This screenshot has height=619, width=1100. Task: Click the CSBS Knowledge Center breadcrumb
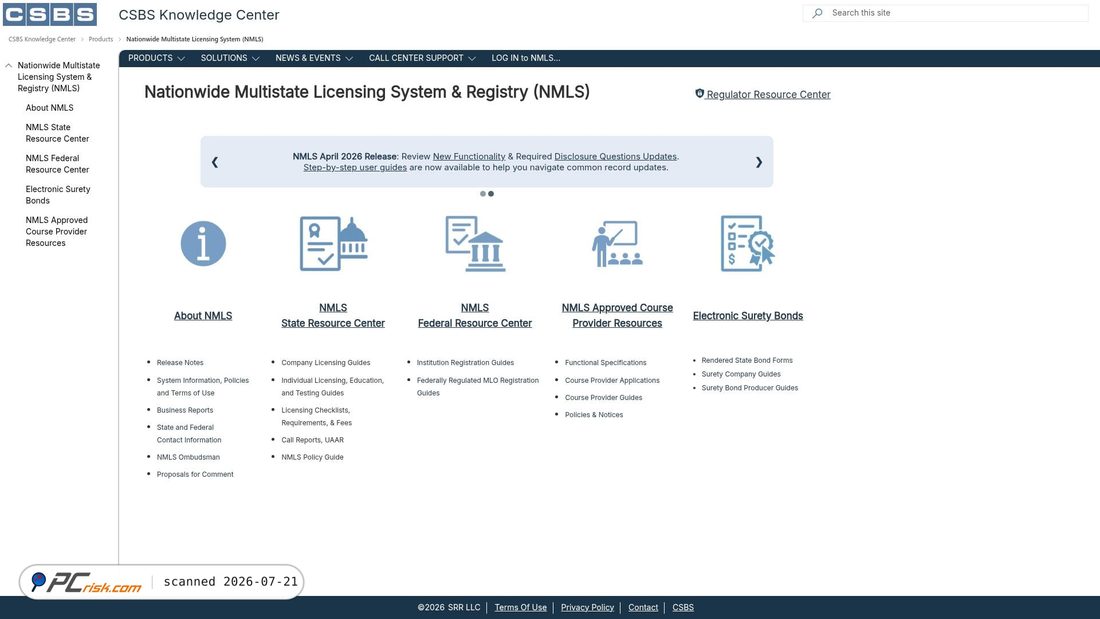(x=42, y=39)
